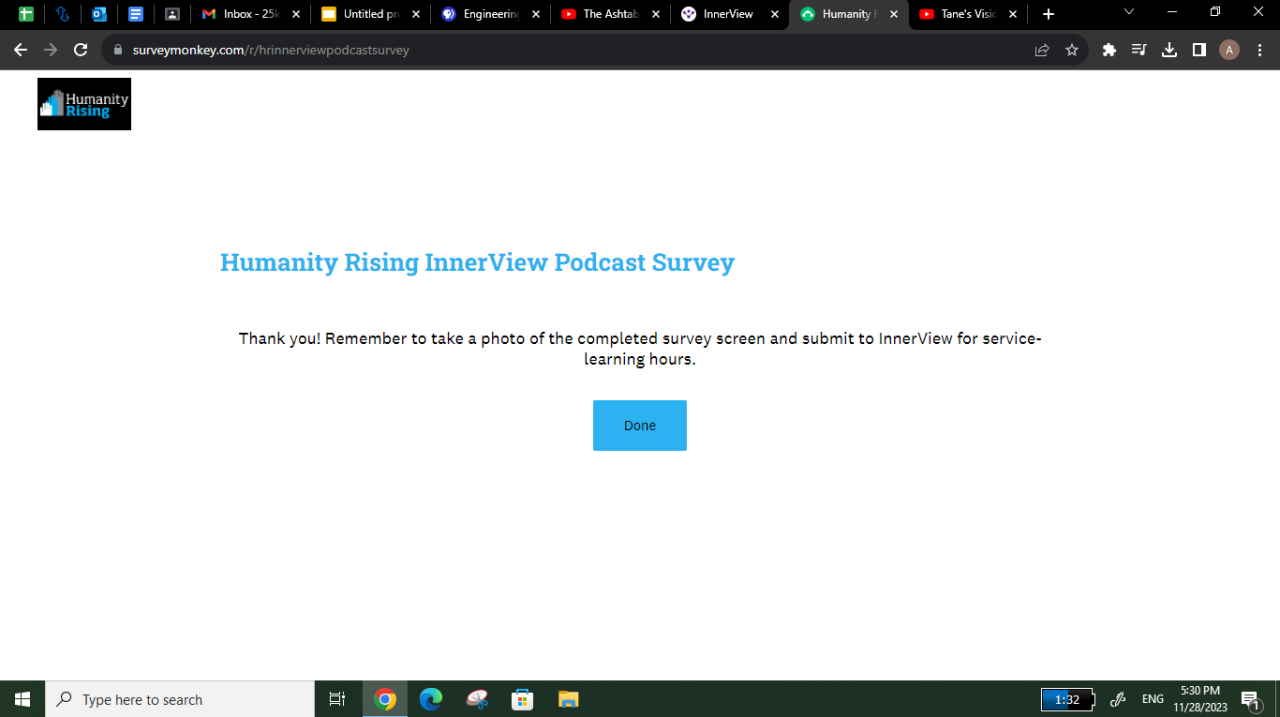Open the Windows Start menu
This screenshot has height=717, width=1280.
22,699
